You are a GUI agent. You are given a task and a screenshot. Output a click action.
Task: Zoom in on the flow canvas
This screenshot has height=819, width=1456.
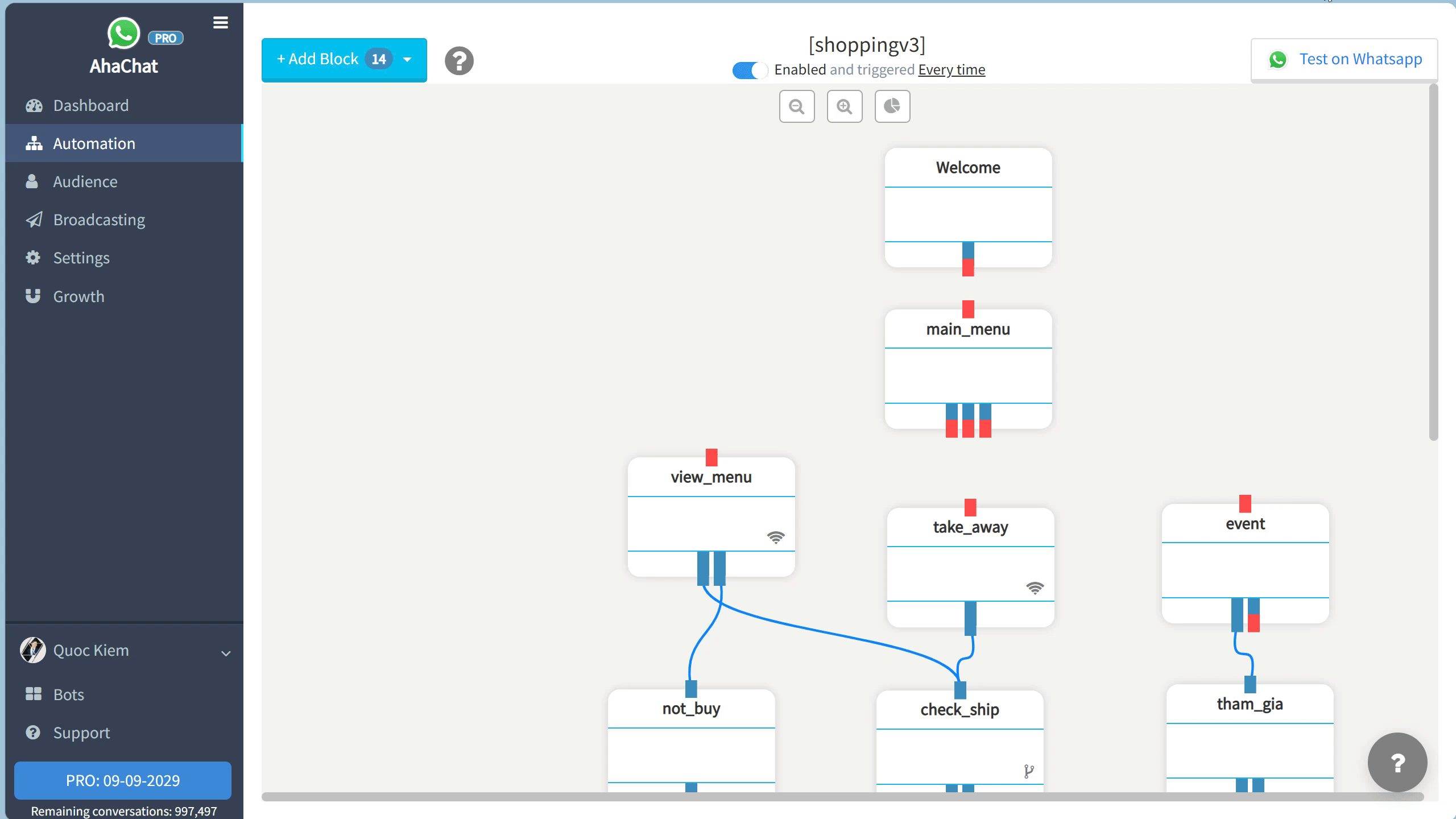[844, 106]
